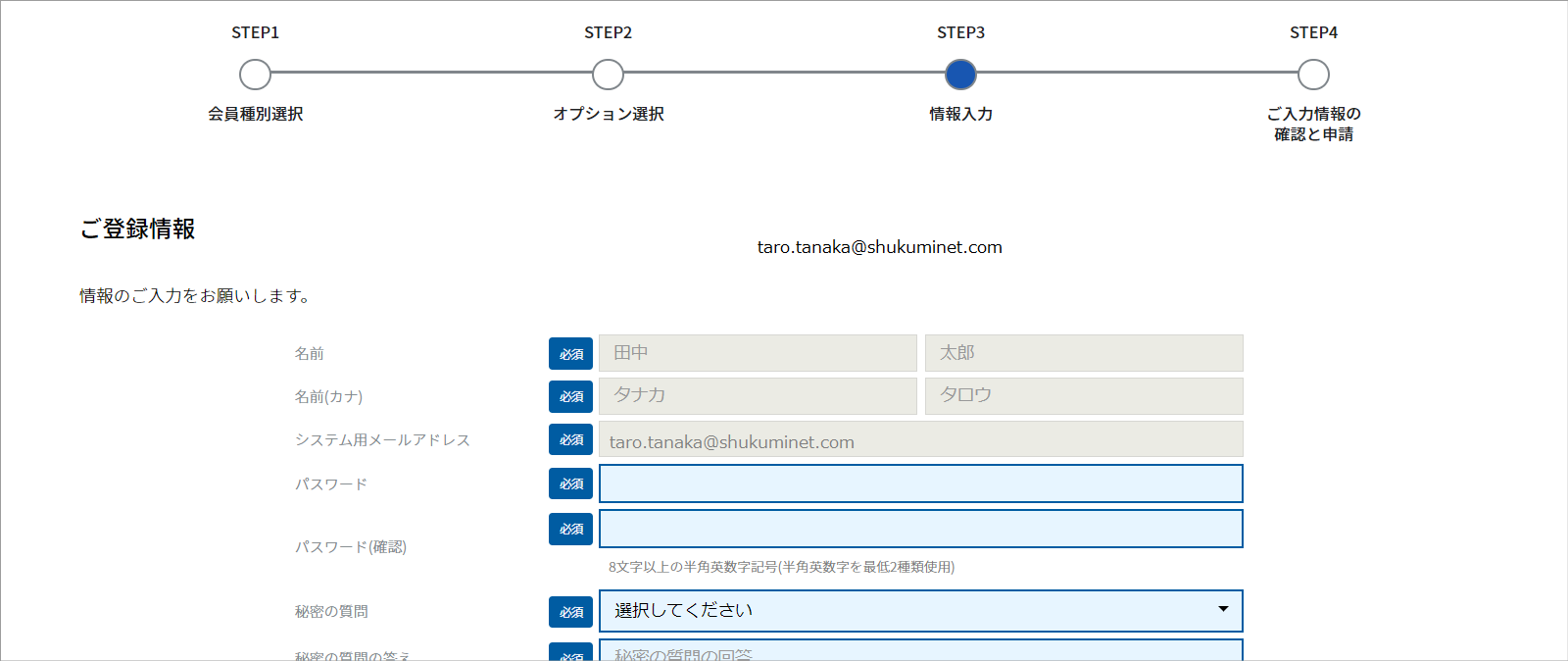Click the last name field showing 田中
Image resolution: width=1568 pixels, height=661 pixels.
758,353
